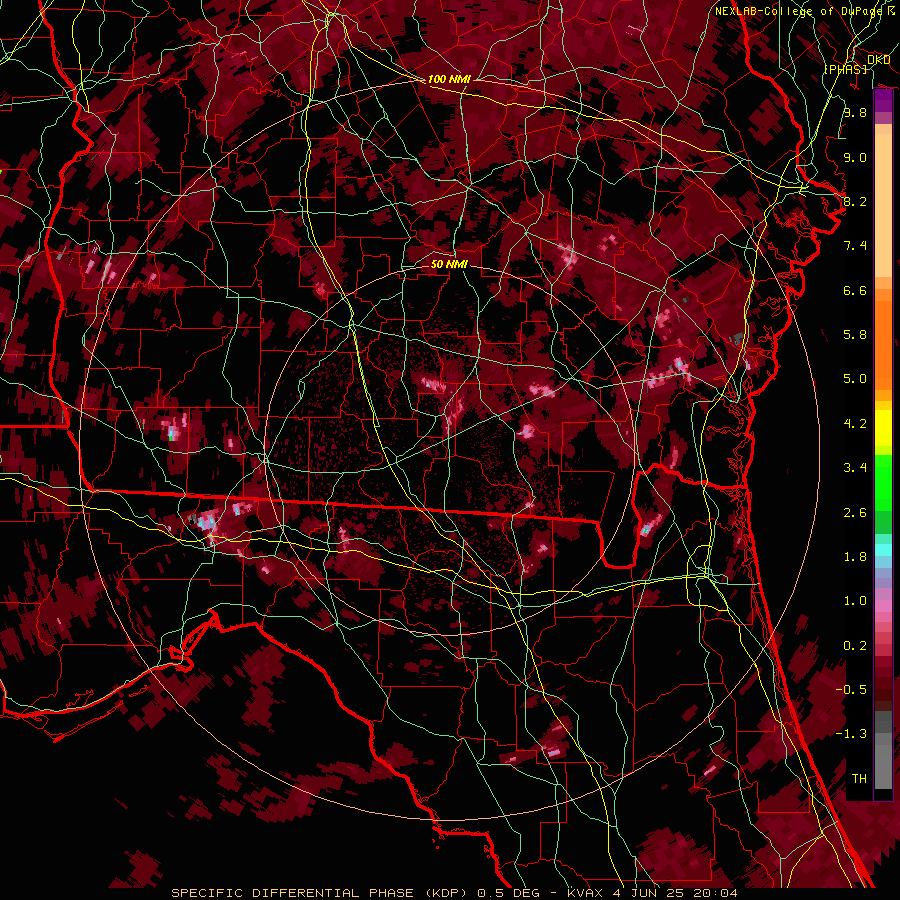Image resolution: width=900 pixels, height=900 pixels.
Task: Click the 0.2 legend value
Action: click(x=855, y=646)
